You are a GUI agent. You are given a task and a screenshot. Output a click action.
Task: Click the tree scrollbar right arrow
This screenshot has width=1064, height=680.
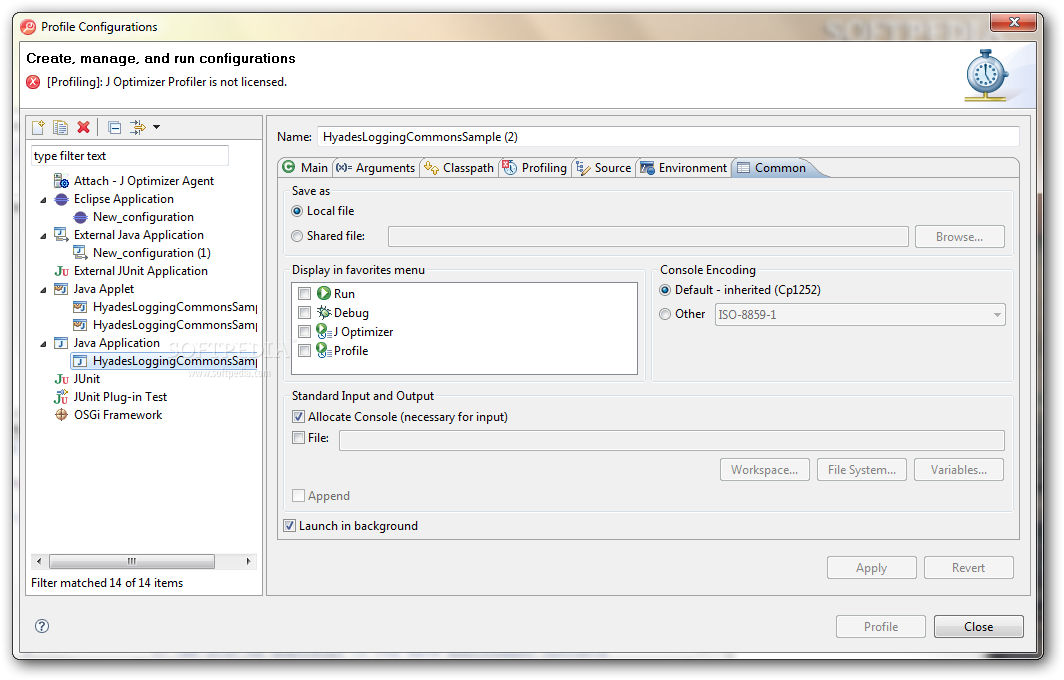[x=248, y=561]
